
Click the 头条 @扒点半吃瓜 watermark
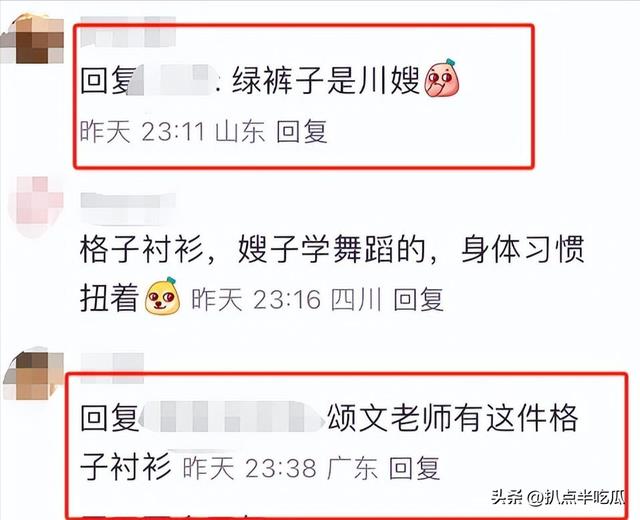pyautogui.click(x=558, y=497)
